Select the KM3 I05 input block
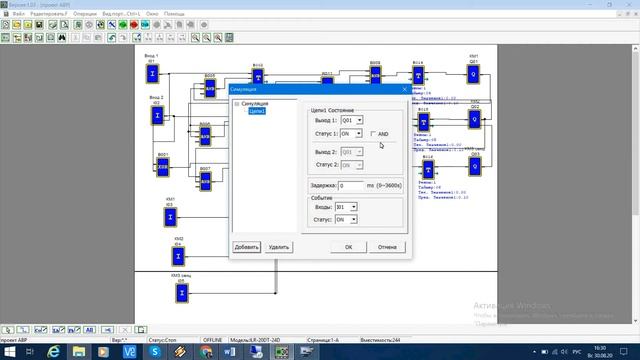This screenshot has width=640, height=360. click(x=182, y=293)
